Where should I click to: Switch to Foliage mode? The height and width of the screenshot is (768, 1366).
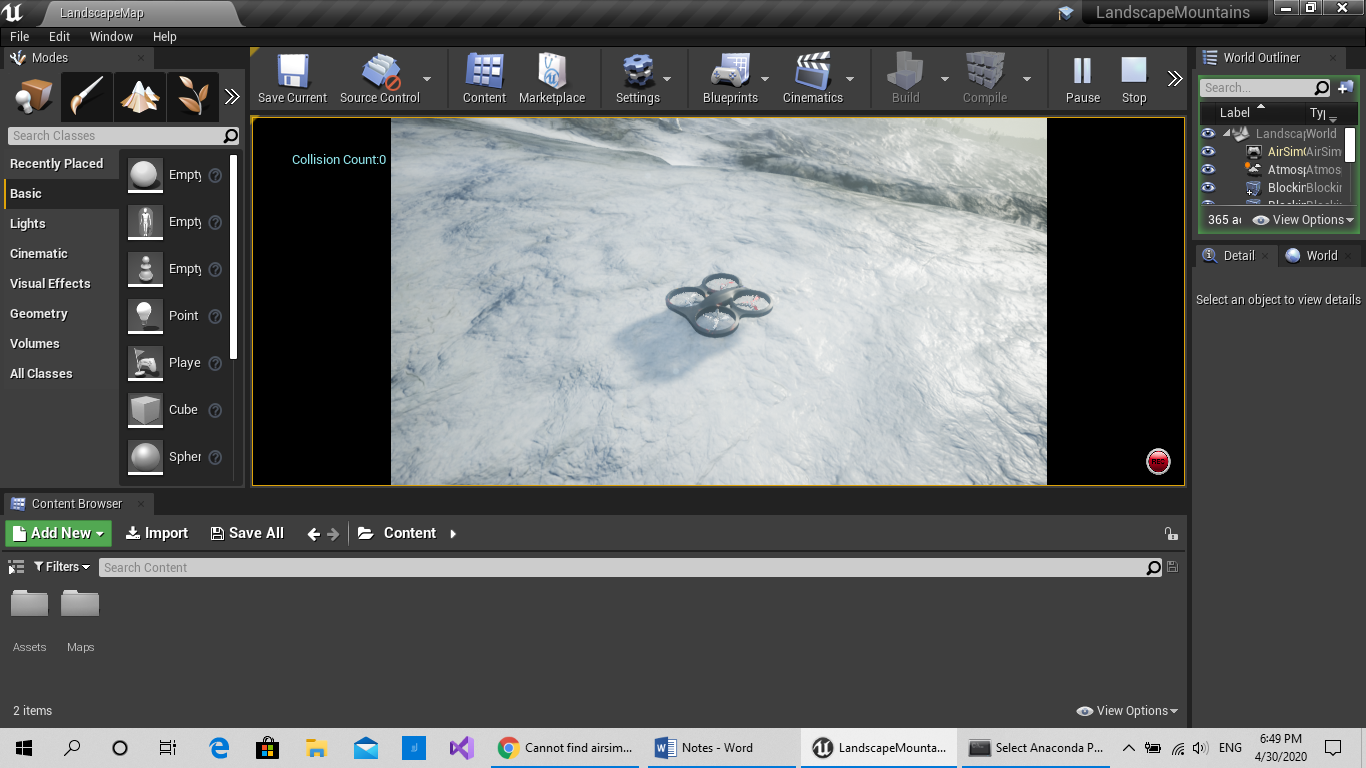[192, 97]
